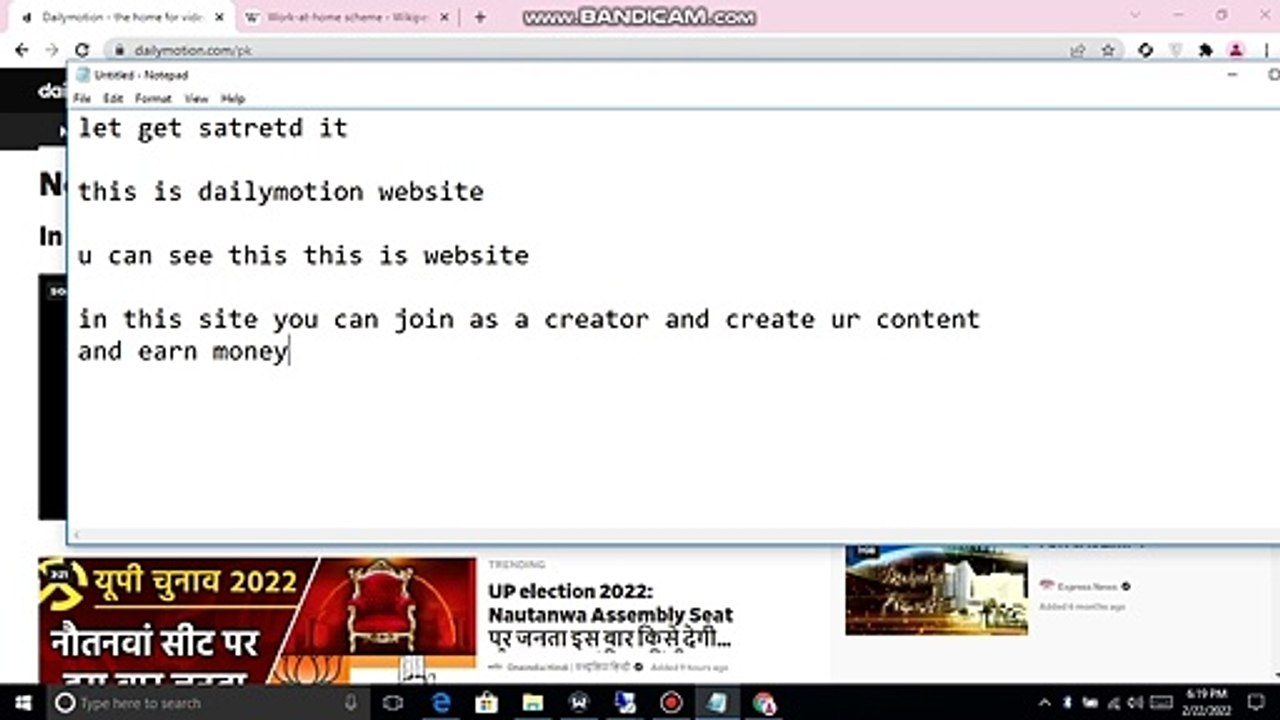Open a new Chrome tab

pyautogui.click(x=481, y=17)
